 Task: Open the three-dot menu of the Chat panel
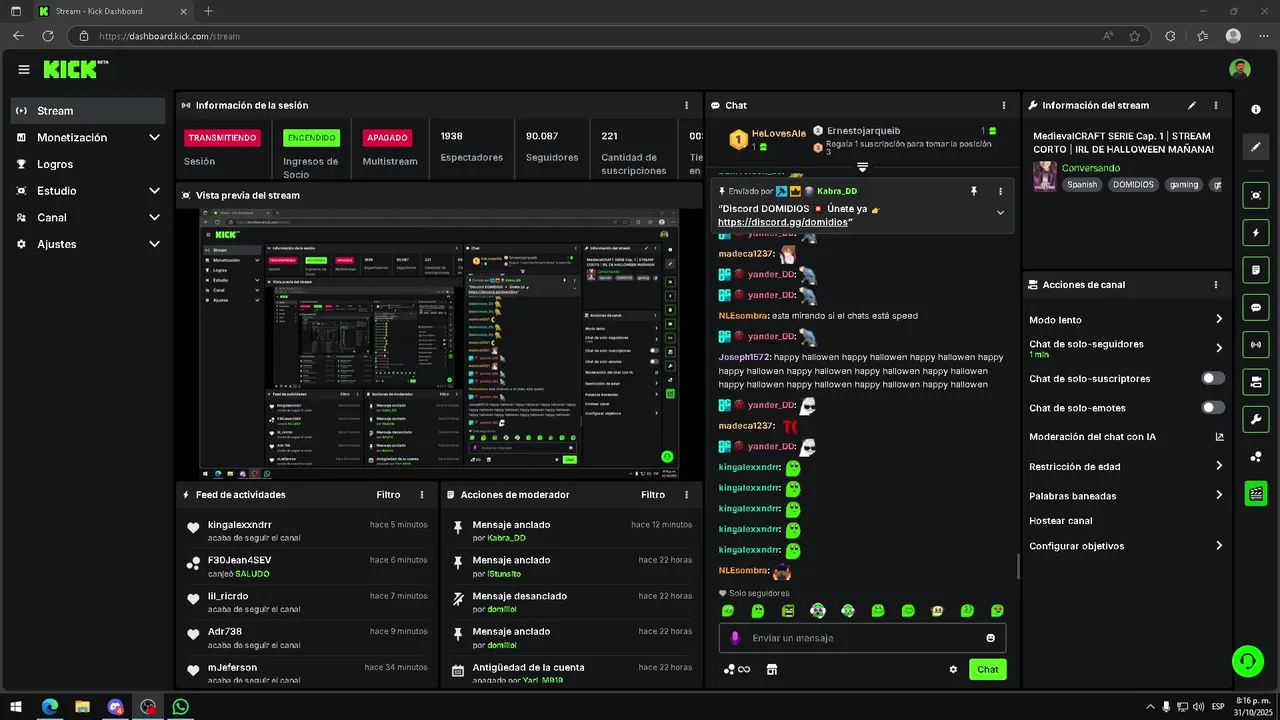pyautogui.click(x=1004, y=105)
